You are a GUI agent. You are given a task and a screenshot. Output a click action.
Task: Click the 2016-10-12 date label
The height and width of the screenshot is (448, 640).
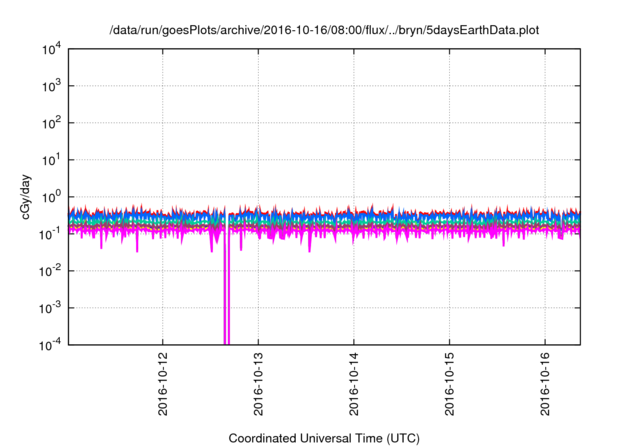[x=162, y=384]
